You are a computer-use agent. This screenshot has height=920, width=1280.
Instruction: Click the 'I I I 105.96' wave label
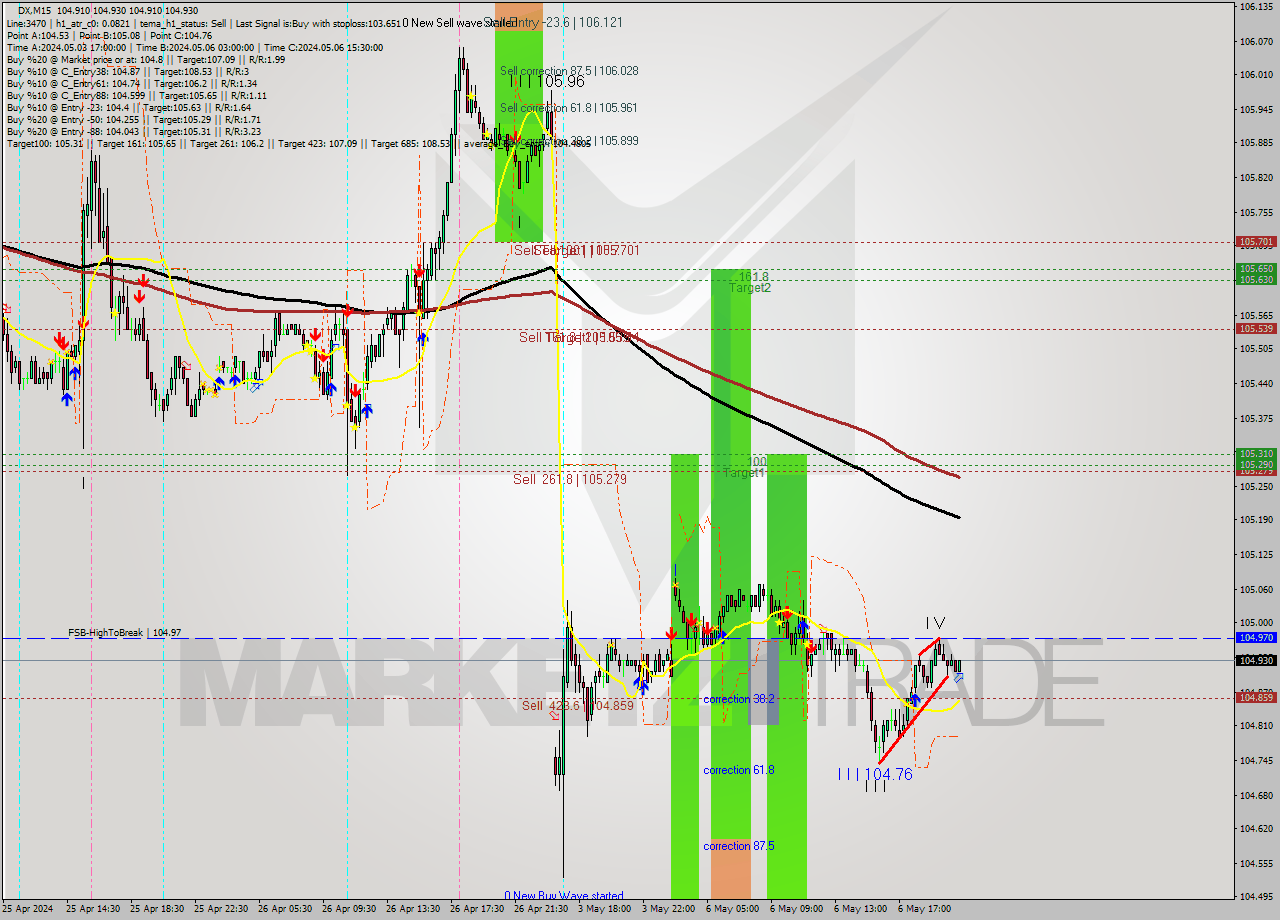coord(546,82)
